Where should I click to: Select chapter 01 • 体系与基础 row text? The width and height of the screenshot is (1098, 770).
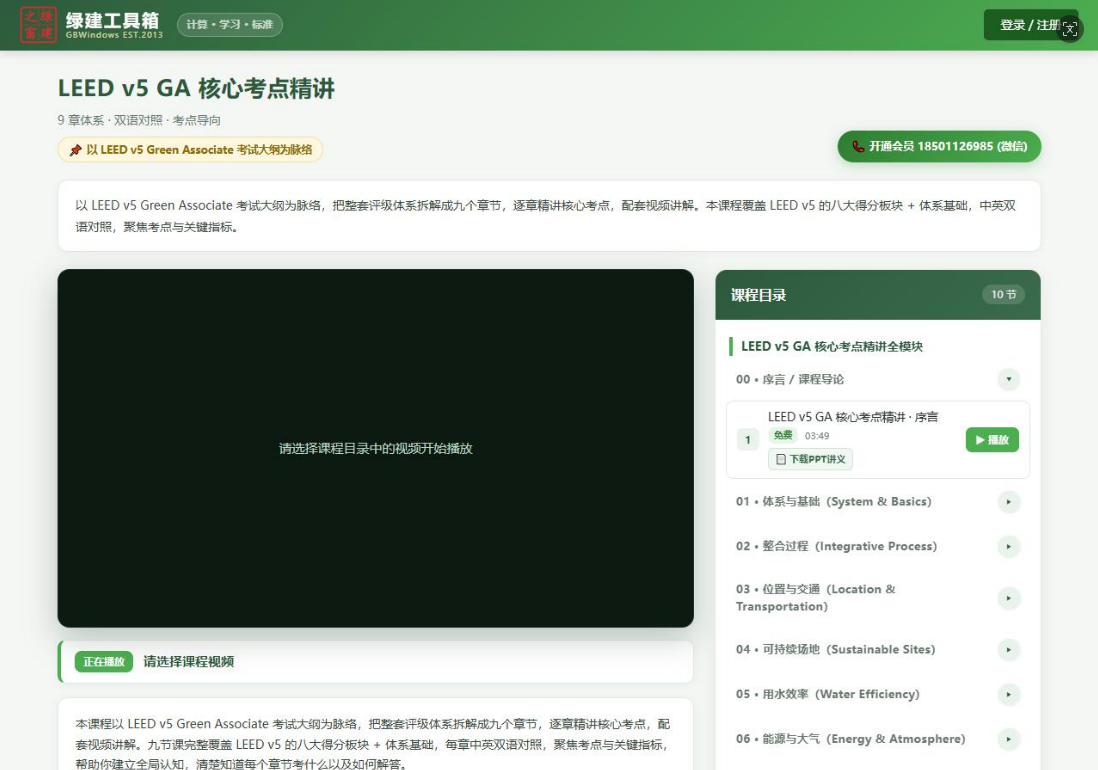[x=833, y=502]
